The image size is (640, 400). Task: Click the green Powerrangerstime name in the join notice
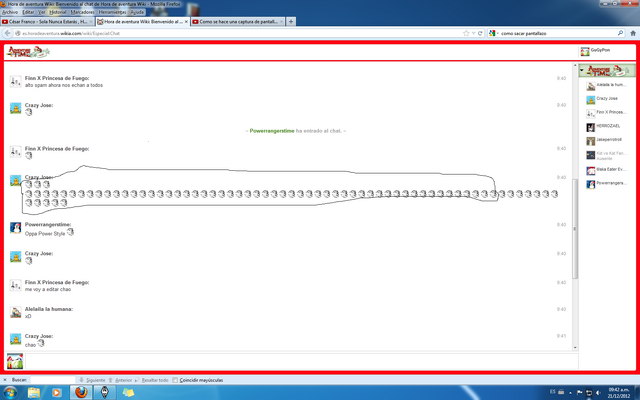pyautogui.click(x=272, y=131)
